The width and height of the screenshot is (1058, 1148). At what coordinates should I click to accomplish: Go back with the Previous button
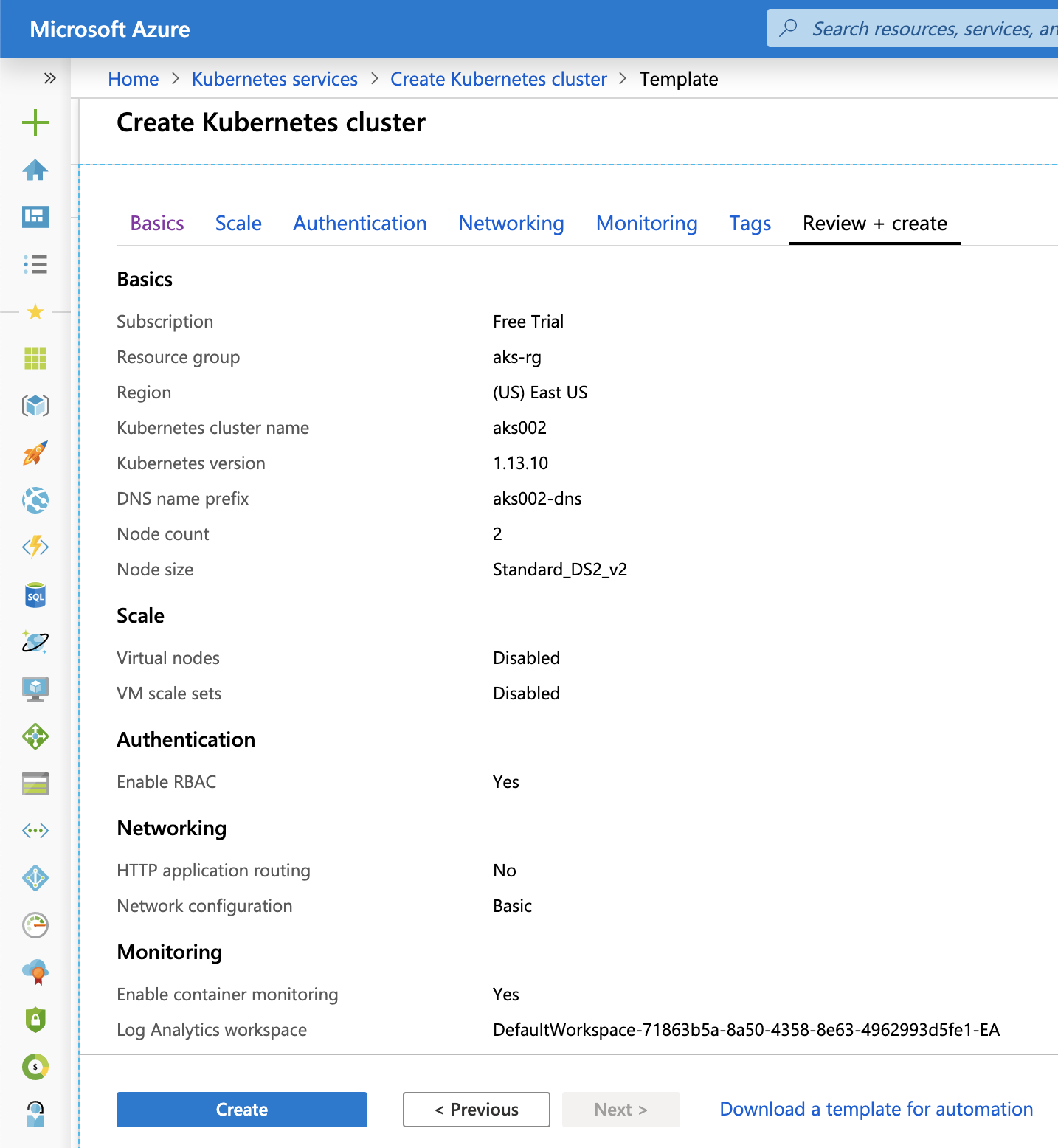pyautogui.click(x=477, y=1110)
